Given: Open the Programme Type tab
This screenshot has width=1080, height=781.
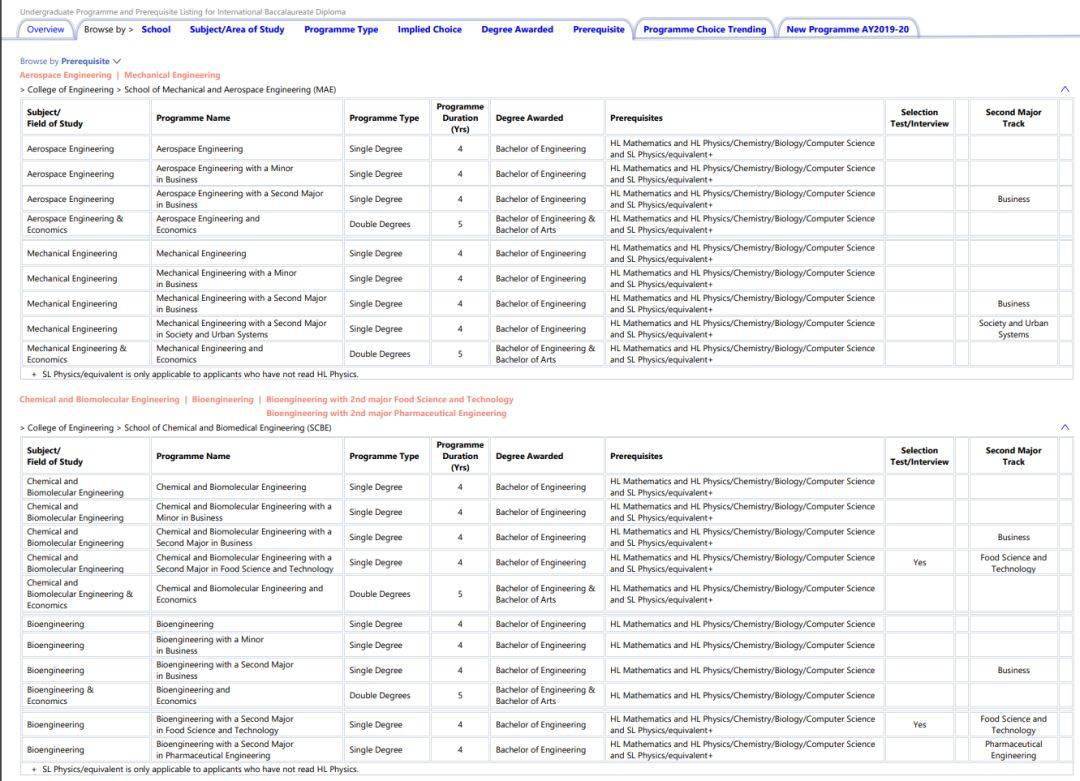Looking at the screenshot, I should (341, 29).
